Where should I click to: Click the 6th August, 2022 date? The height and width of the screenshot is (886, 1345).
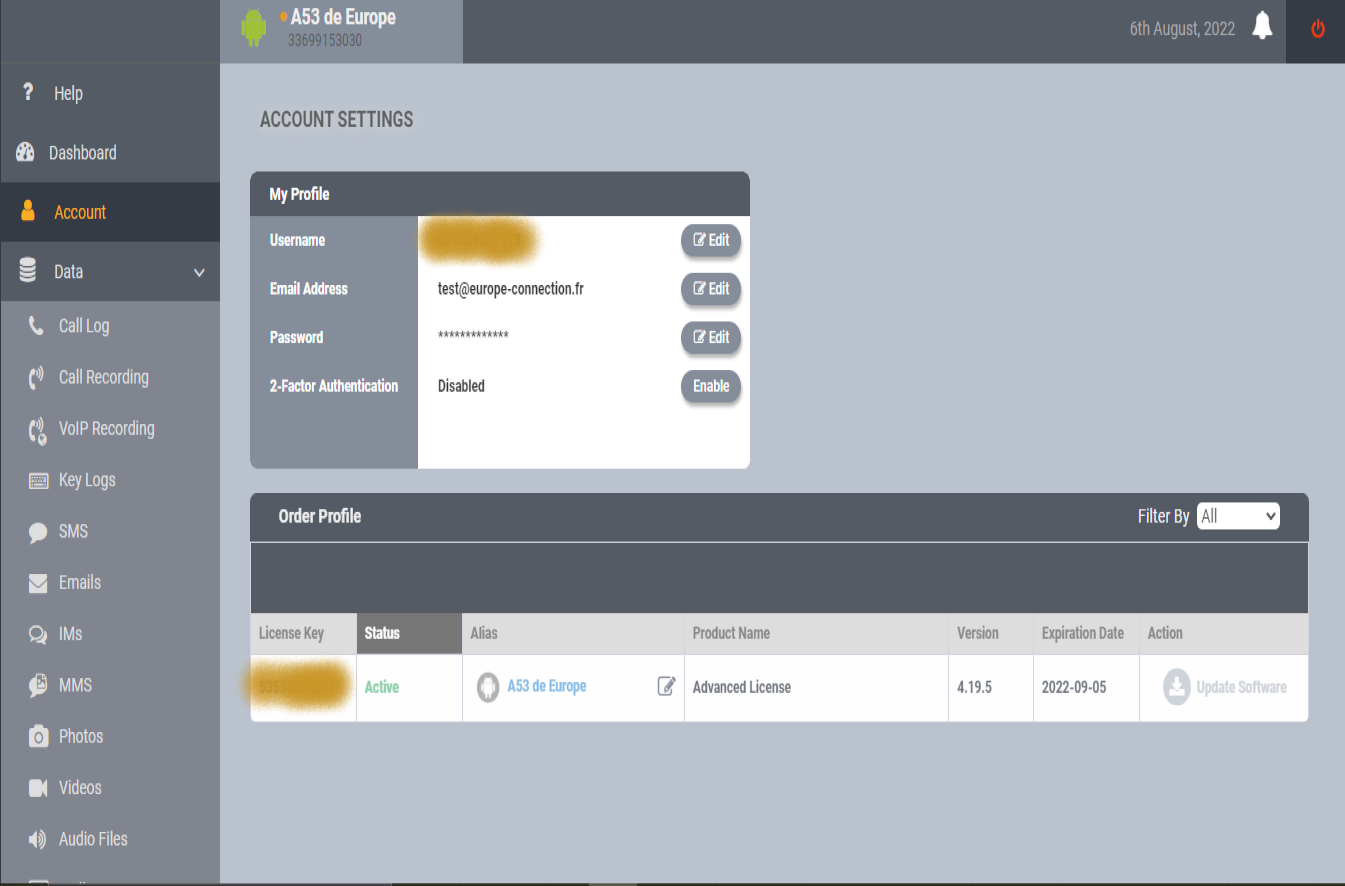click(1182, 29)
